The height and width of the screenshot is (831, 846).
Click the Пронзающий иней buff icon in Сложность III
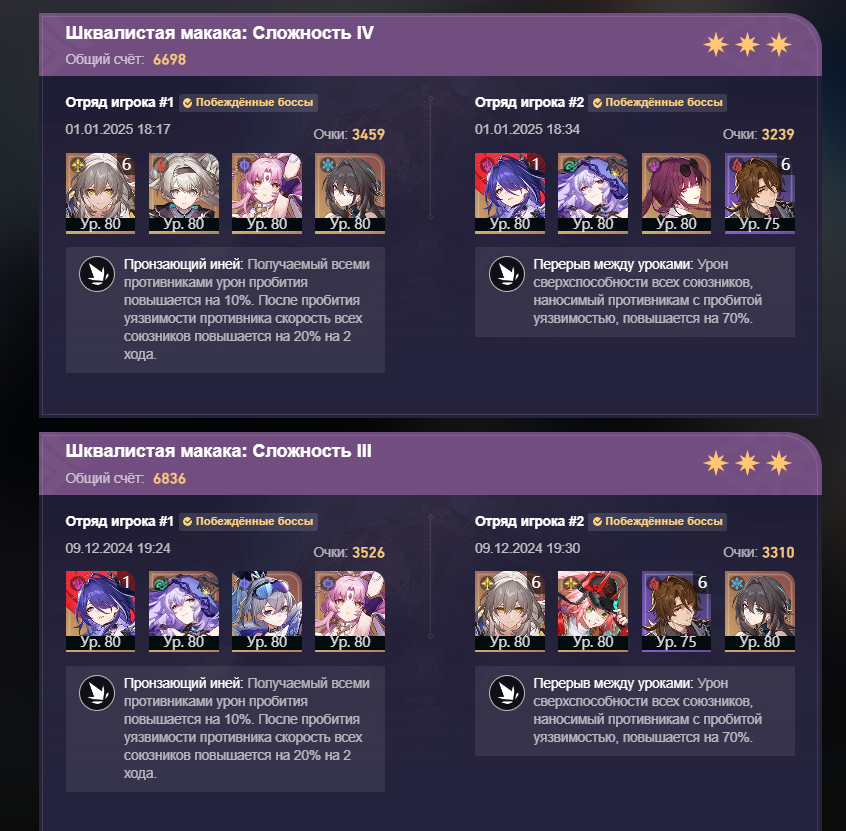point(97,693)
